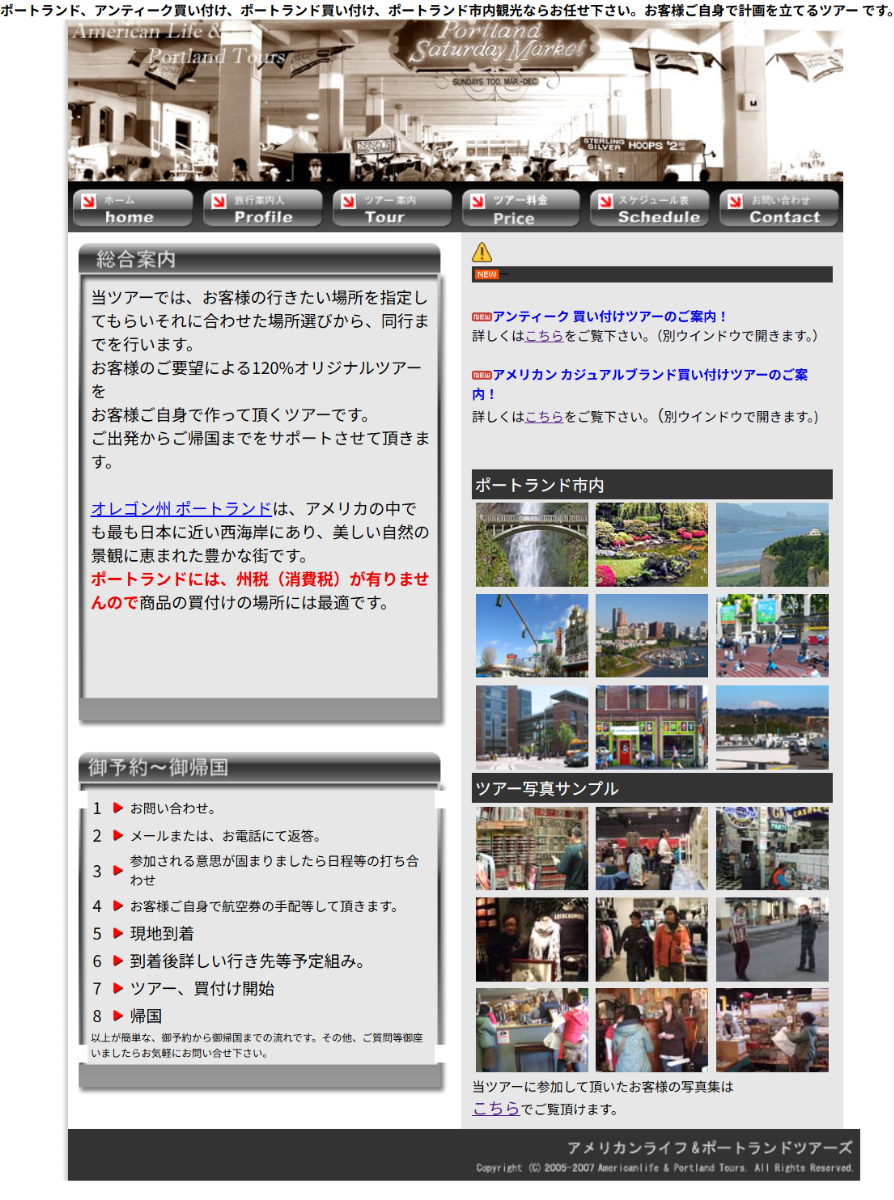Open the Schedule navigation button

650,209
